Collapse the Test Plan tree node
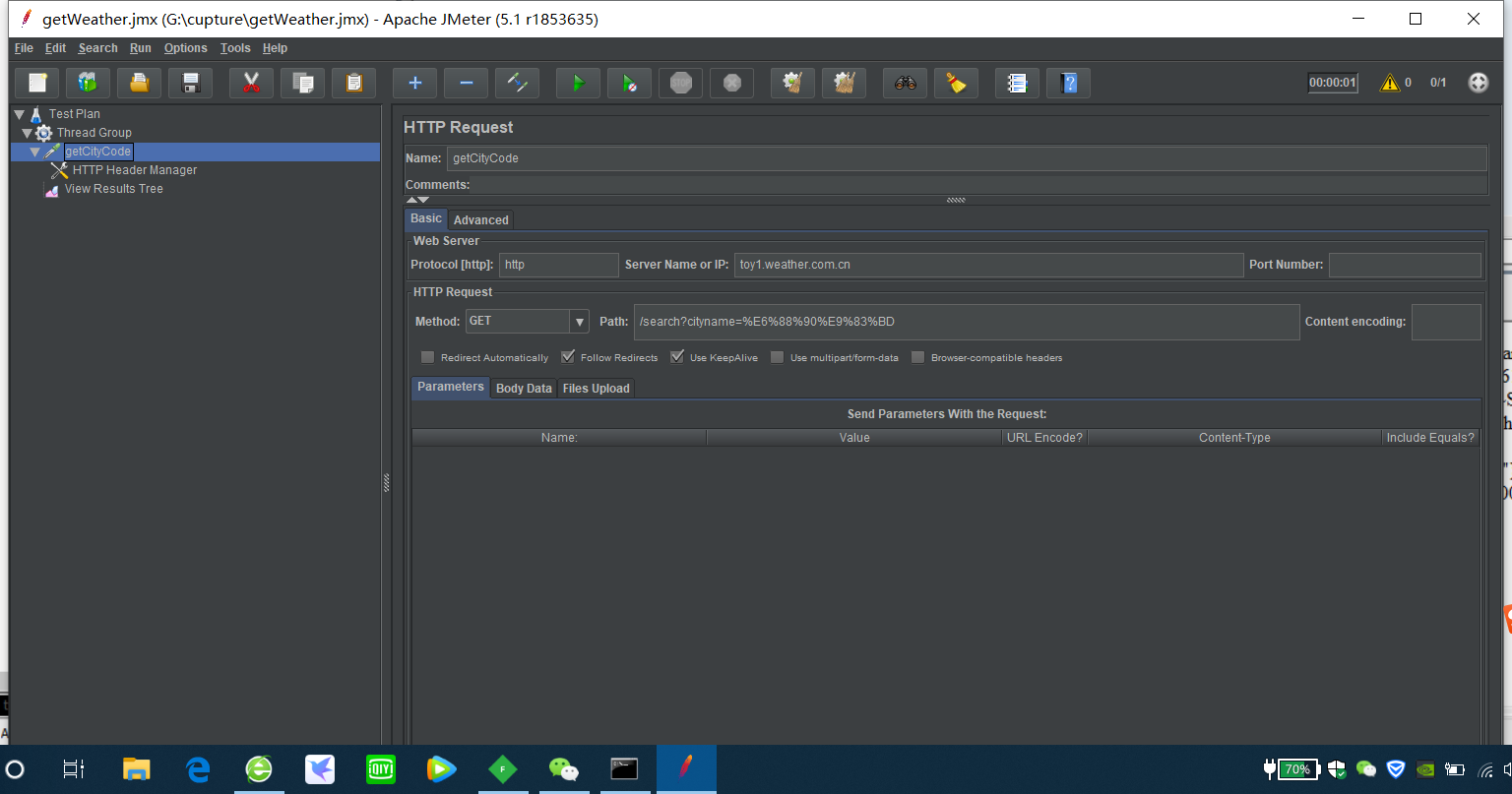This screenshot has width=1512, height=794. (19, 114)
